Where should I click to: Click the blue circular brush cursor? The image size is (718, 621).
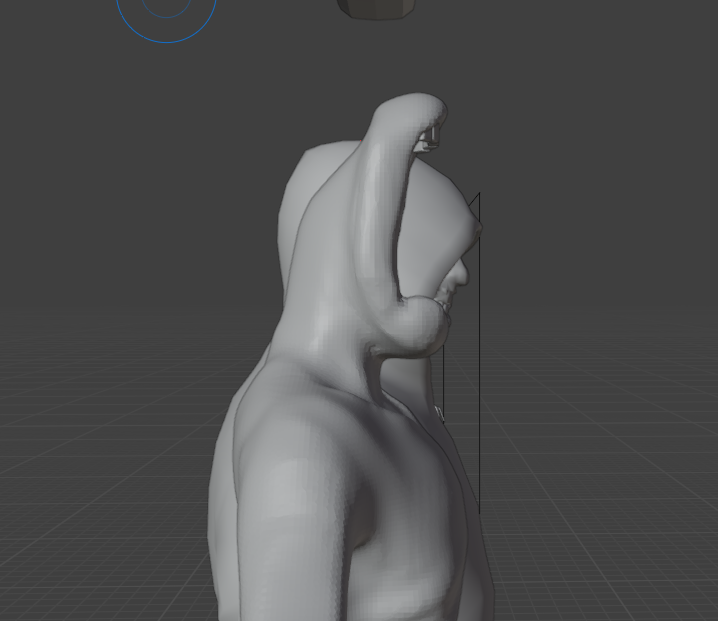pyautogui.click(x=166, y=40)
